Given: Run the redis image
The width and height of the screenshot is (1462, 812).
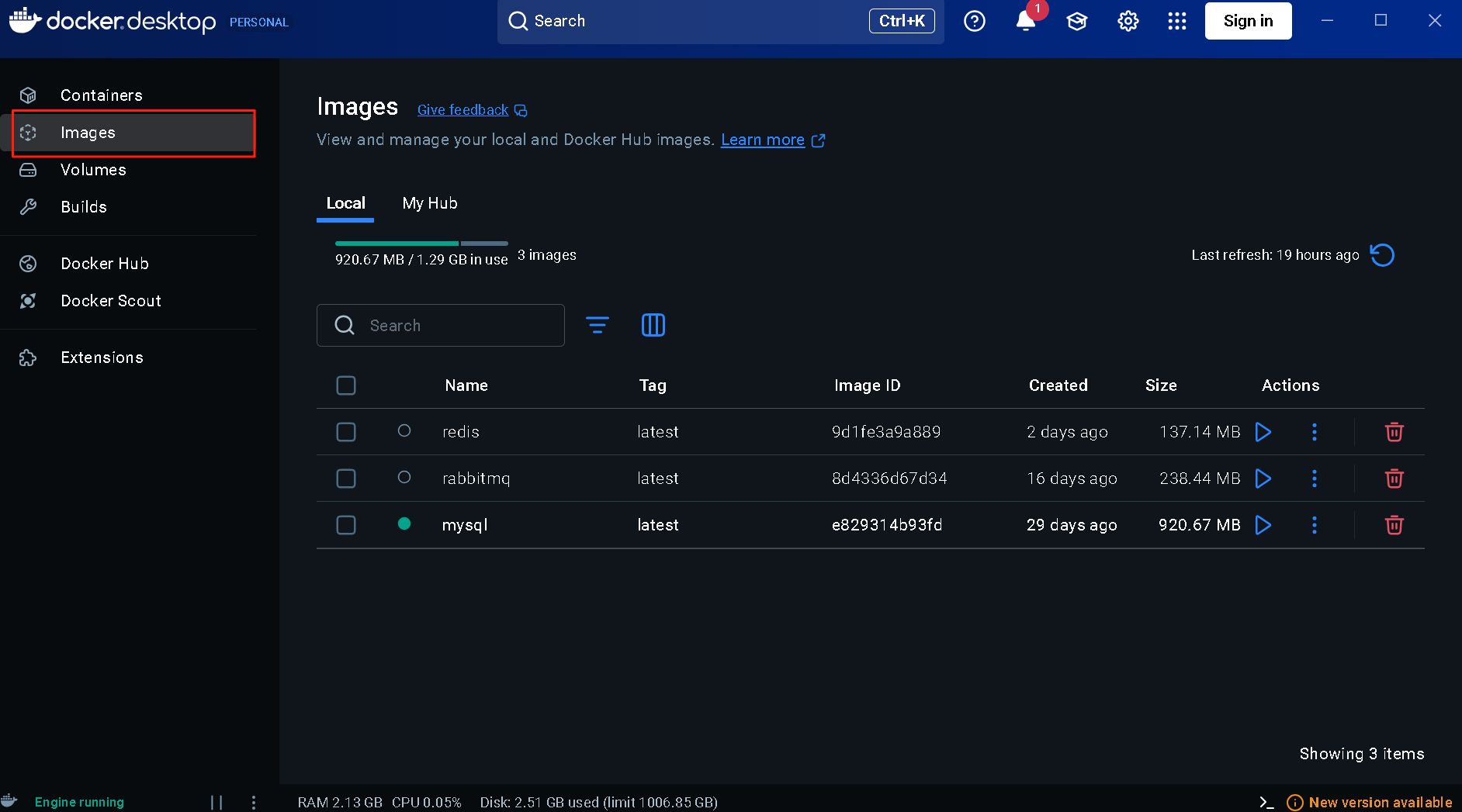Looking at the screenshot, I should coord(1263,432).
